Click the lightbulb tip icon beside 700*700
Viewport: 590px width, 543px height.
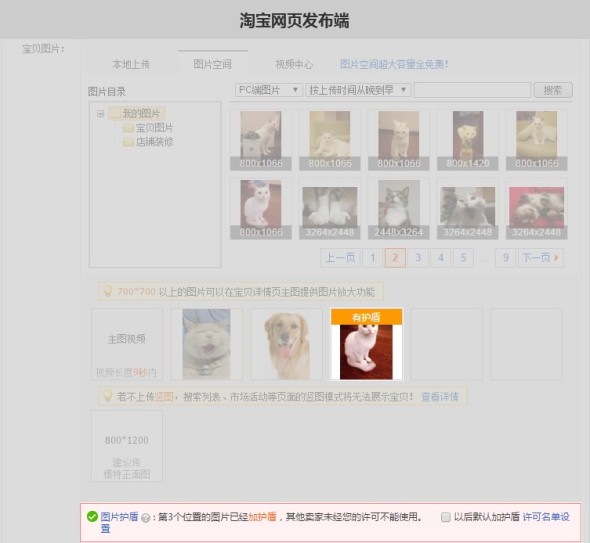pos(108,291)
